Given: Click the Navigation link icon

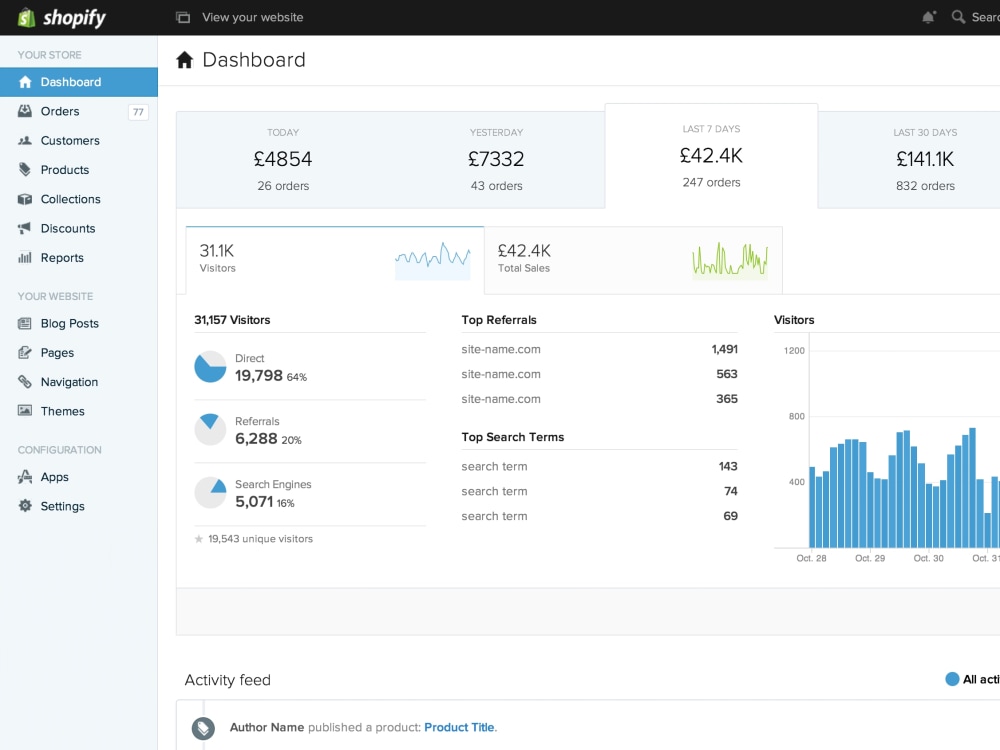Looking at the screenshot, I should coord(25,382).
